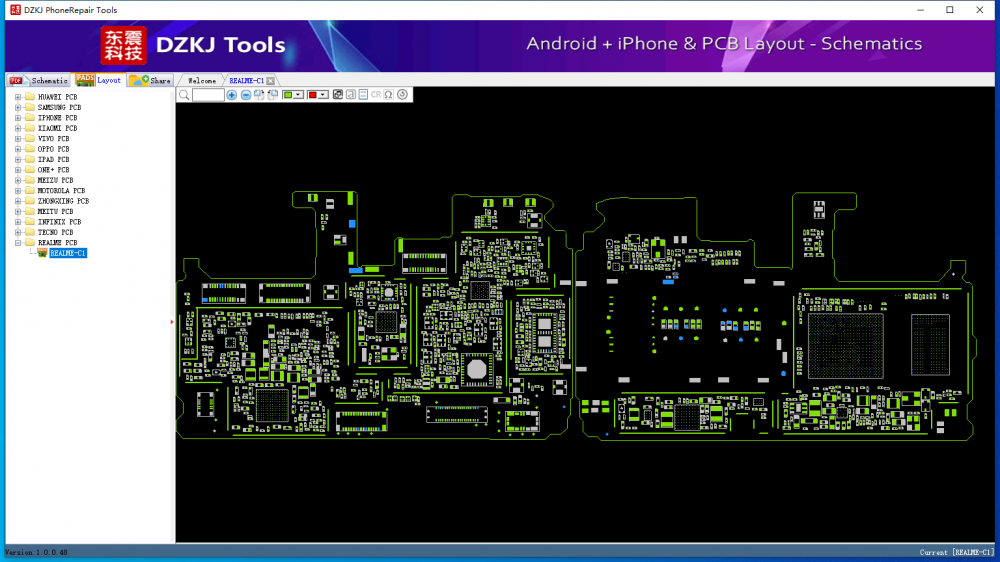Open the green color dropdown

click(x=298, y=95)
